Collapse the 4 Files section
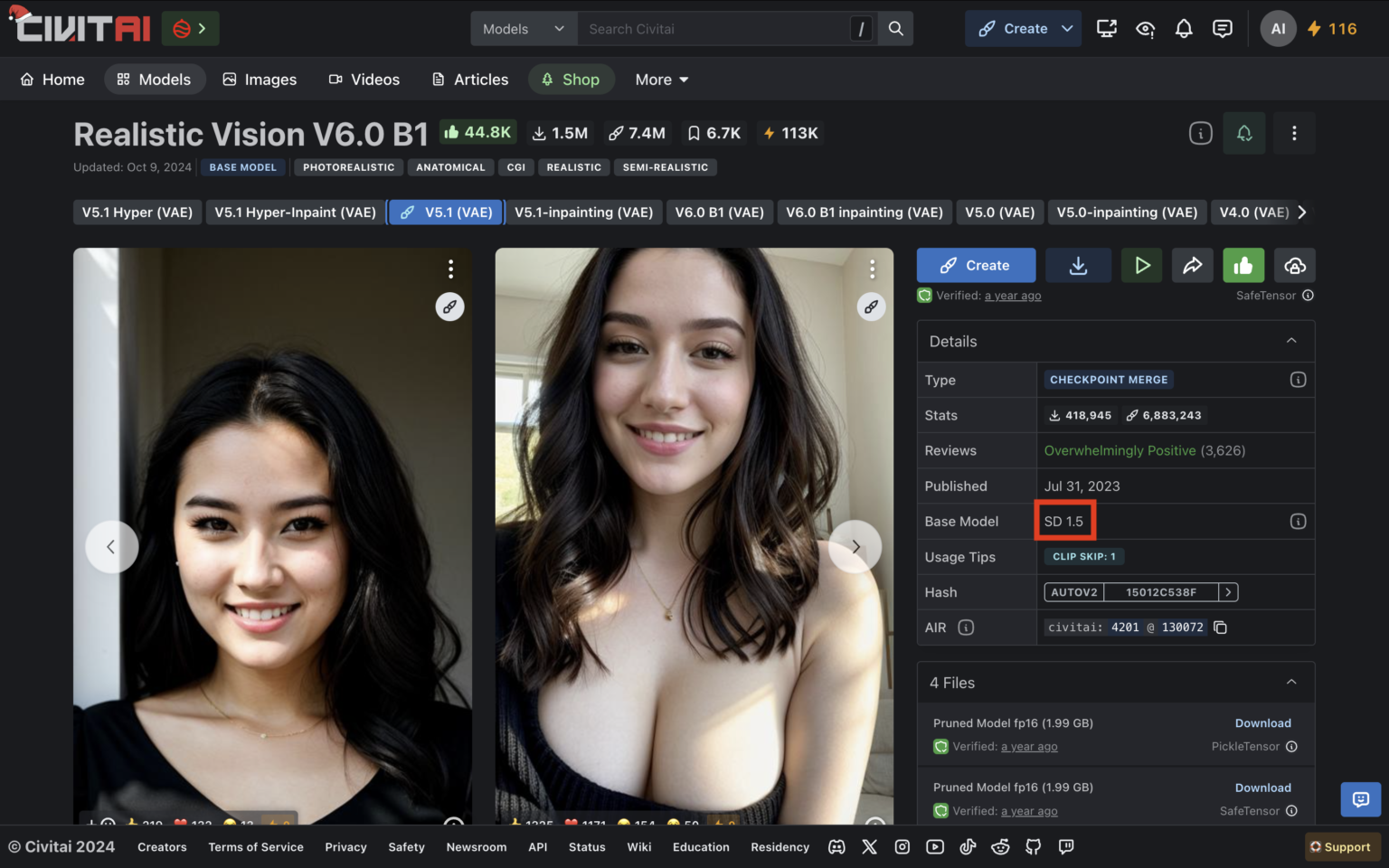 click(x=1291, y=683)
